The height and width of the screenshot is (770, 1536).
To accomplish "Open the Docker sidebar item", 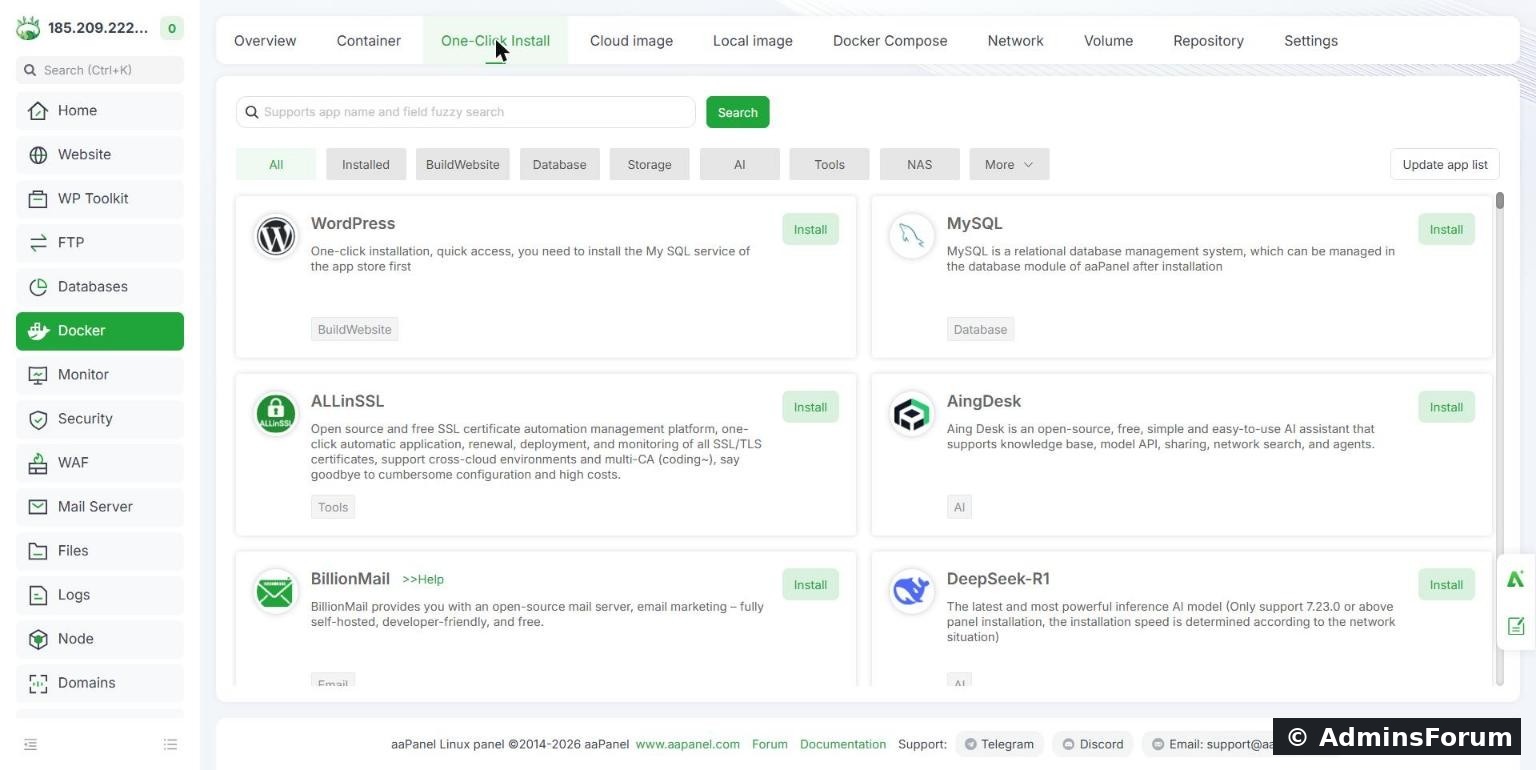I will tap(100, 331).
